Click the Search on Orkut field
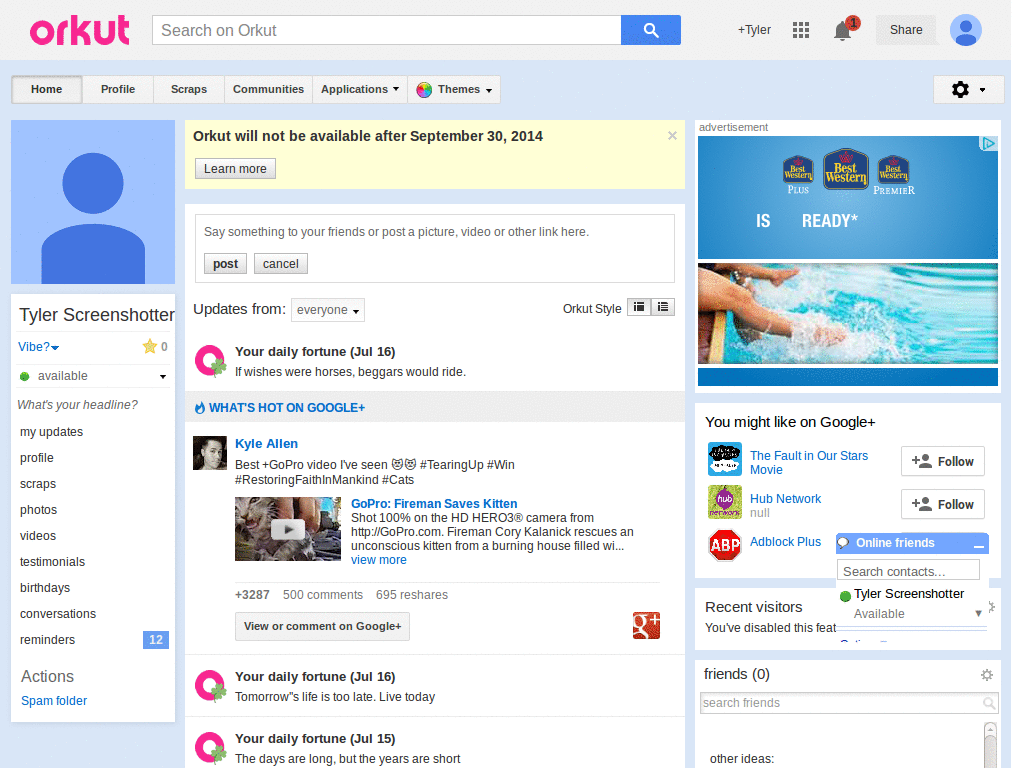 click(387, 30)
